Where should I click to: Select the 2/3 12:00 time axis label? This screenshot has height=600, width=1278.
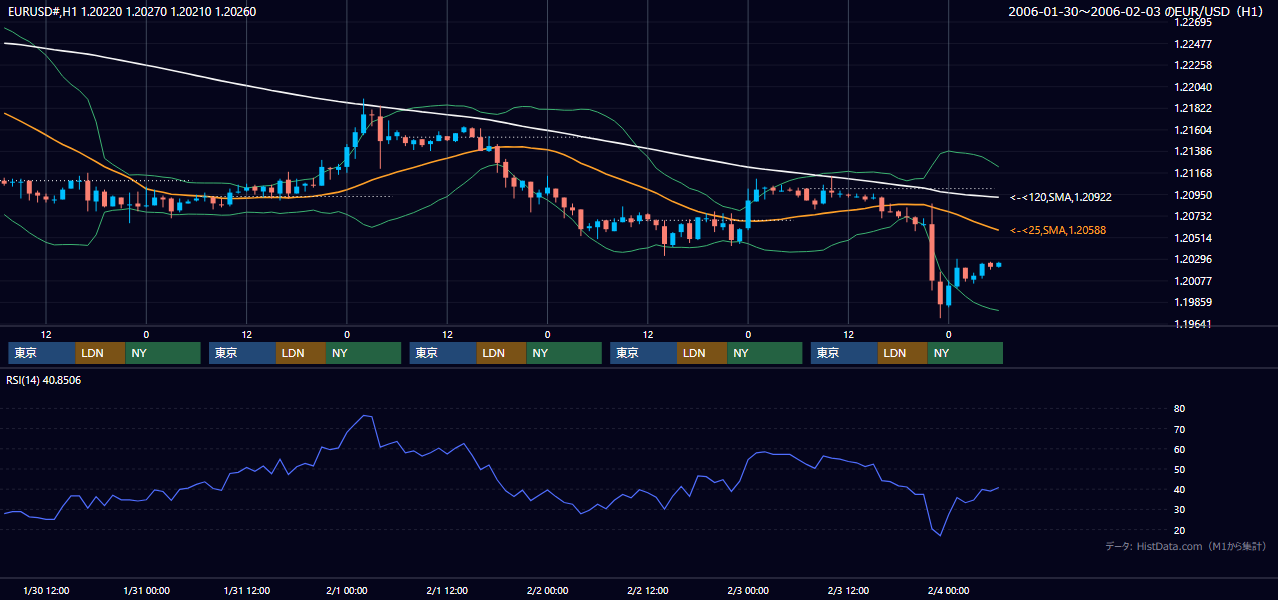[848, 590]
